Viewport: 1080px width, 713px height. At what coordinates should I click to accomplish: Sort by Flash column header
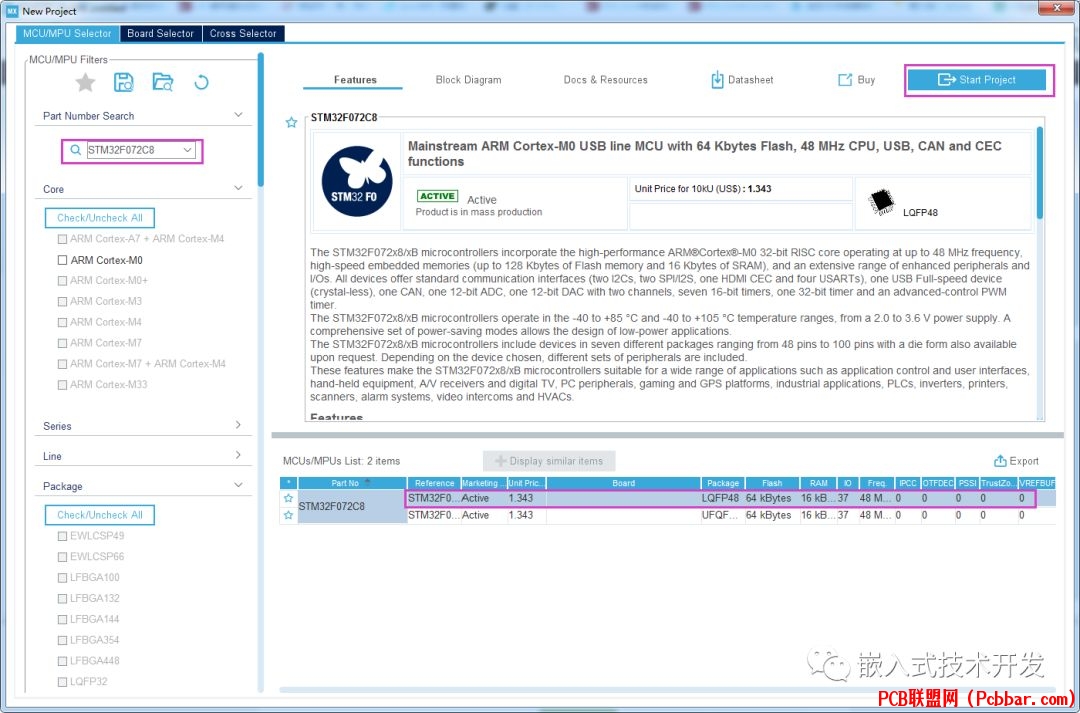click(x=772, y=483)
